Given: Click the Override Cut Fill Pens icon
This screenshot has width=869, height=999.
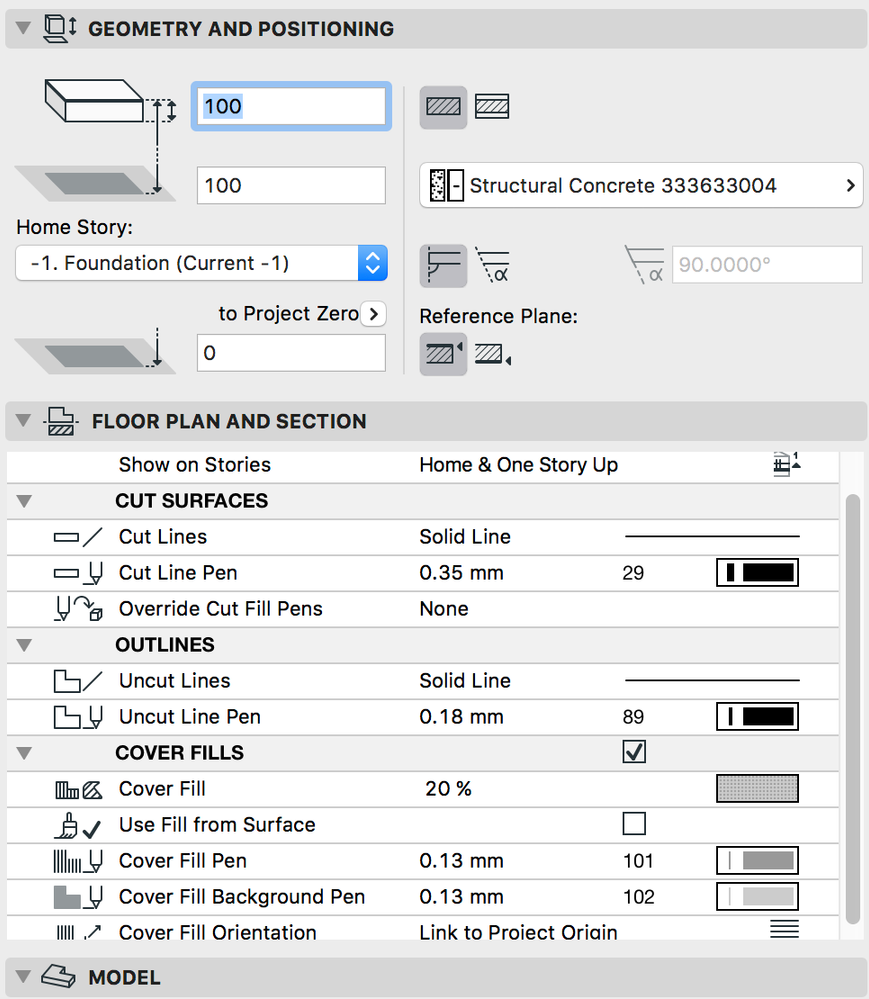Looking at the screenshot, I should pyautogui.click(x=78, y=608).
